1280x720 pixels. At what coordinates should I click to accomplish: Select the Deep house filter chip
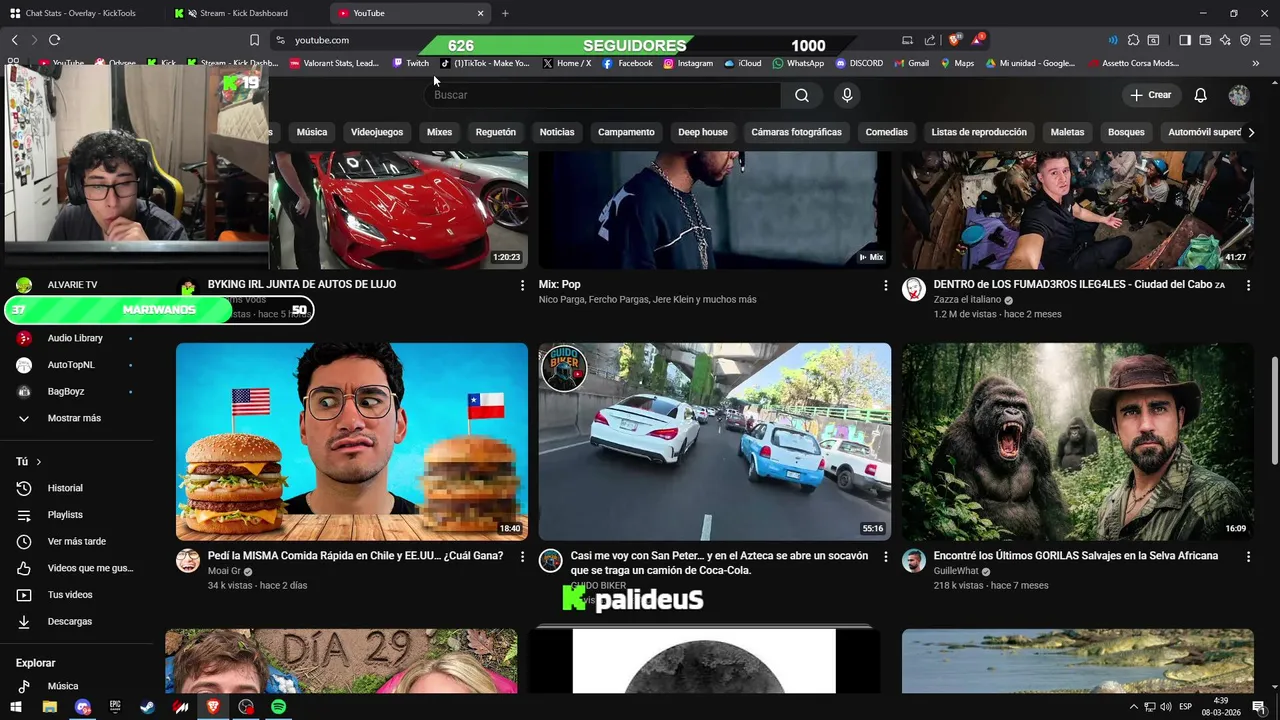pos(703,132)
